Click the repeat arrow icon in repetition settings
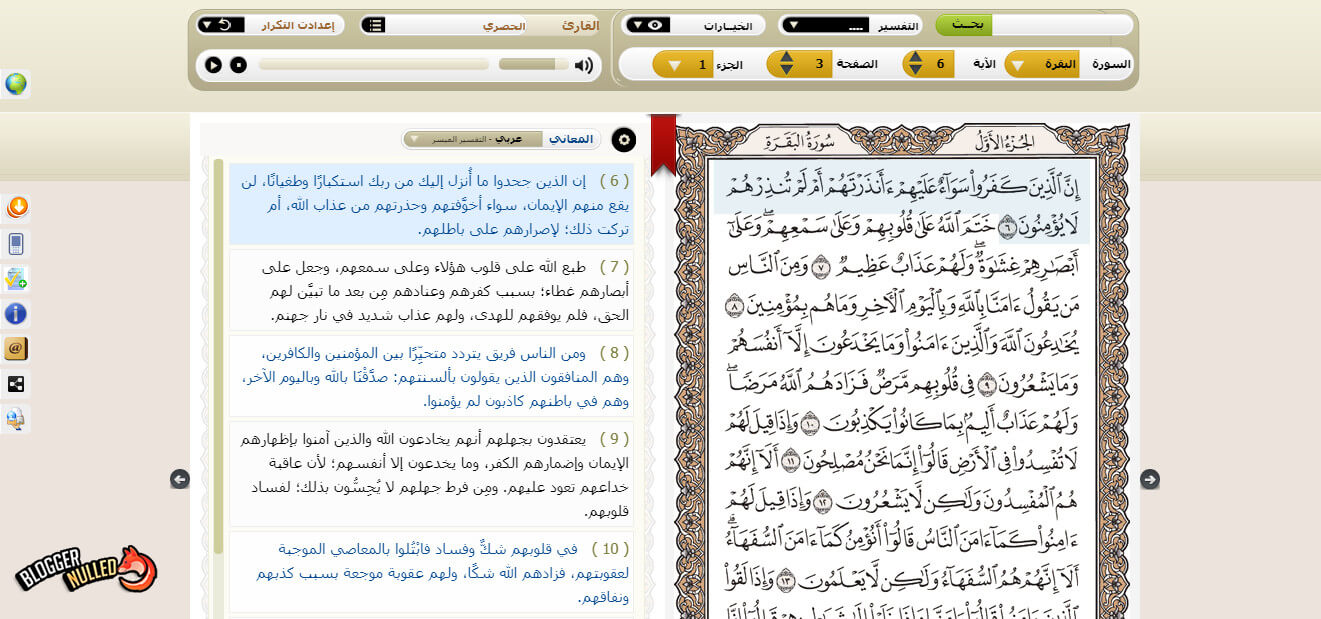The width and height of the screenshot is (1321, 619). [225, 25]
